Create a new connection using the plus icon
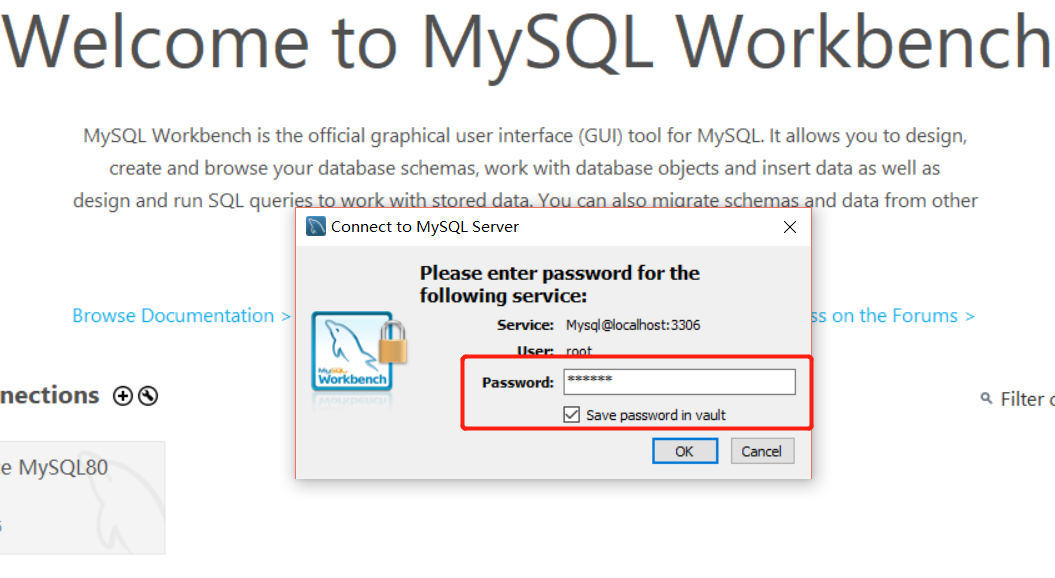Screen dimensions: 1055x578 (x=121, y=395)
